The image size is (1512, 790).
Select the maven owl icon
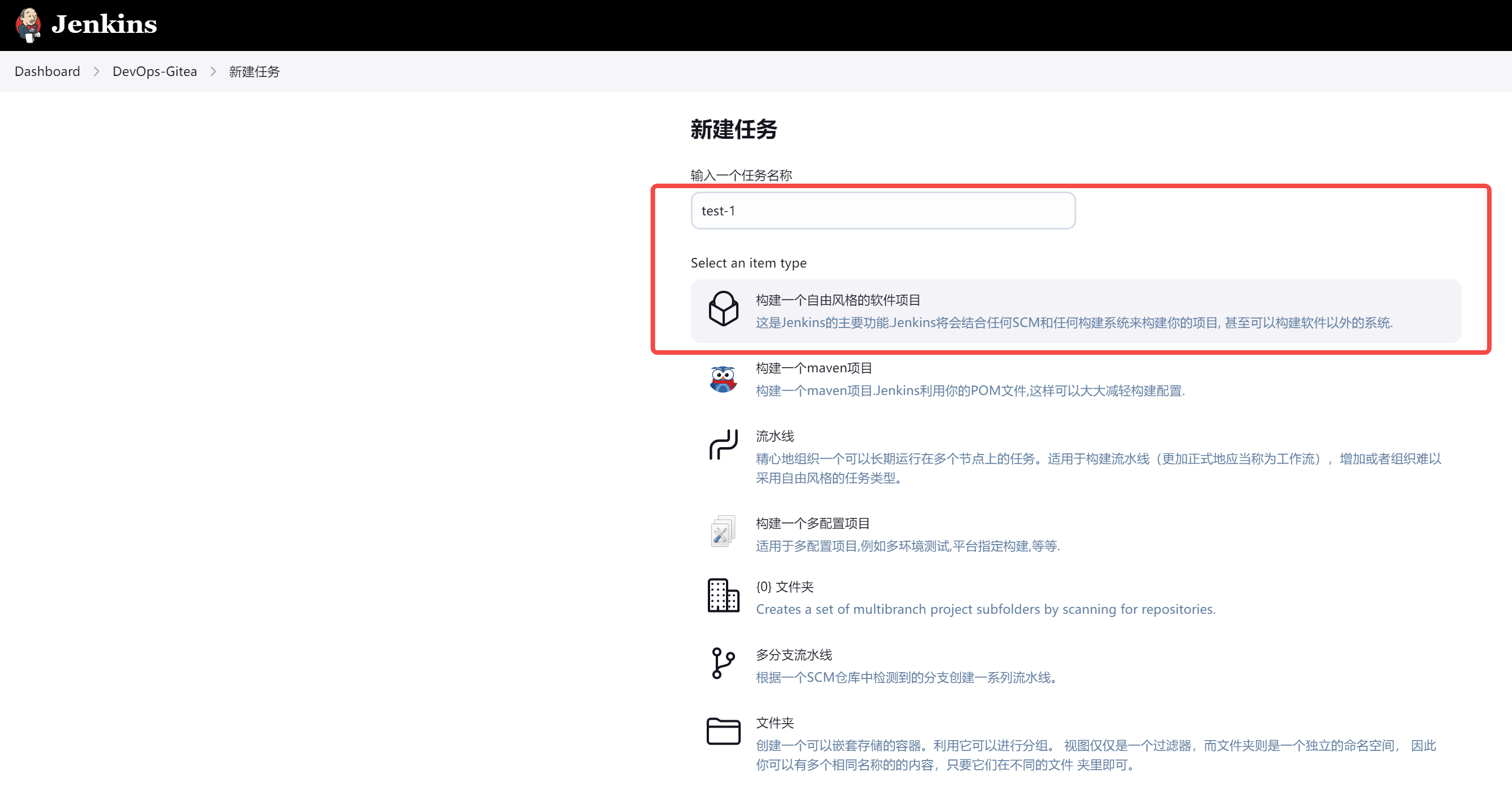coord(723,379)
